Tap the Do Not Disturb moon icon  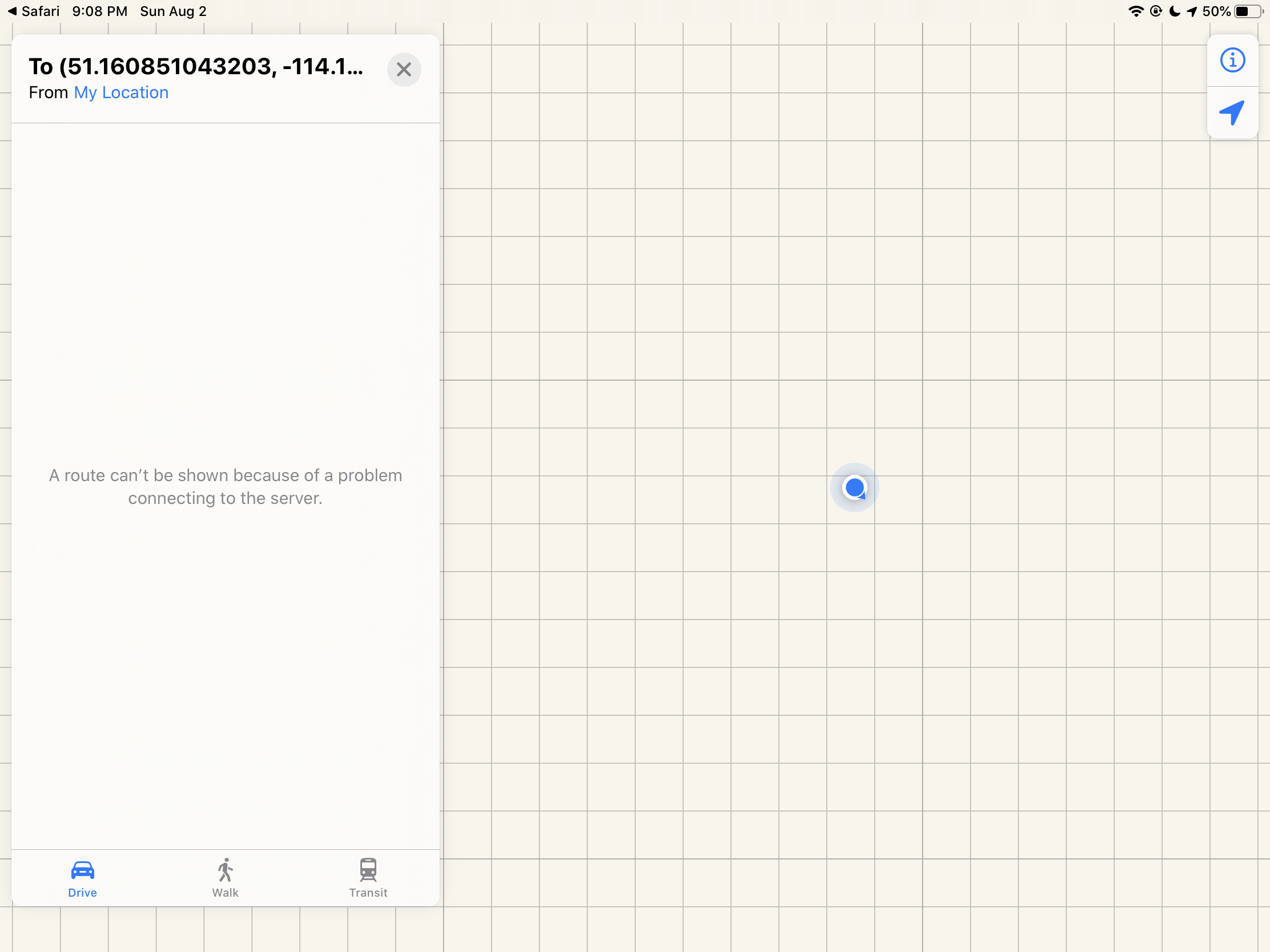(1174, 11)
